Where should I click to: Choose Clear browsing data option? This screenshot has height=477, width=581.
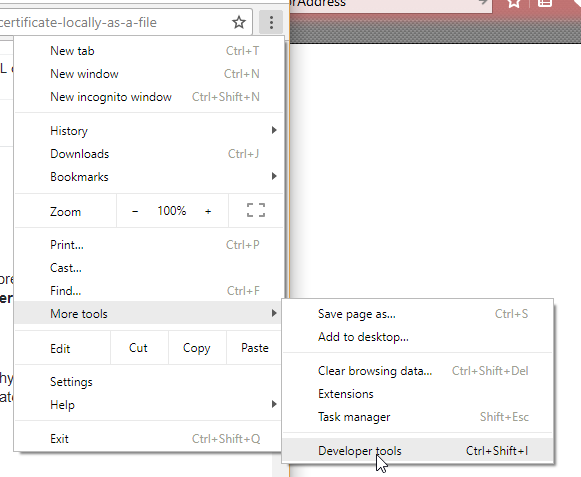[x=418, y=371]
